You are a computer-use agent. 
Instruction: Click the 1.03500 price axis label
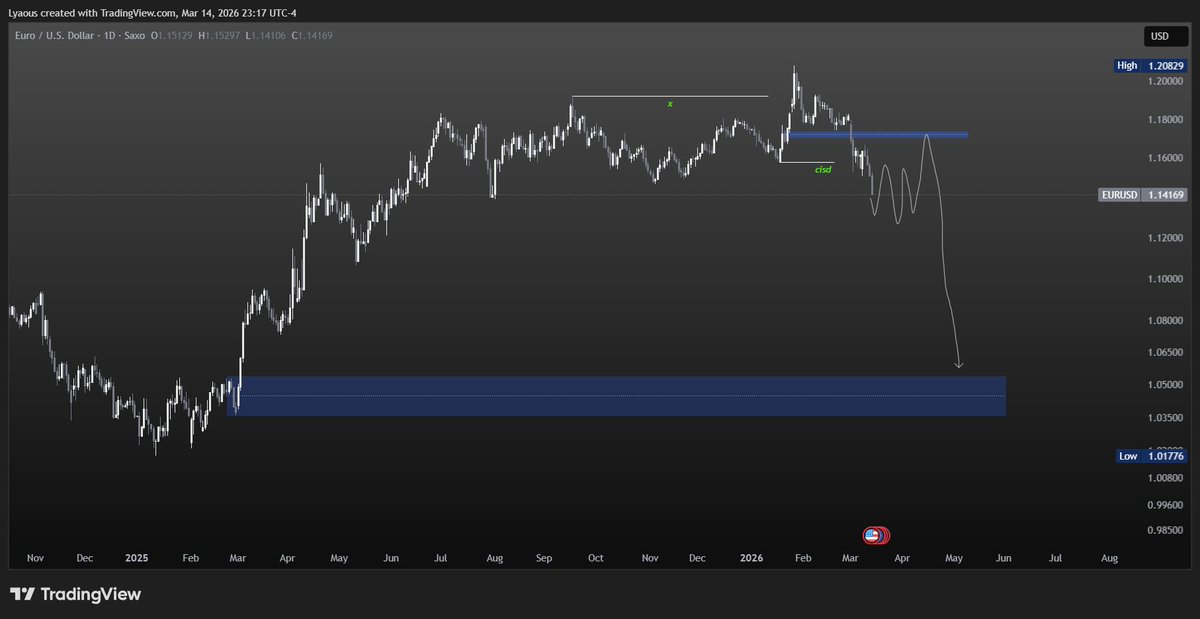click(x=1164, y=419)
